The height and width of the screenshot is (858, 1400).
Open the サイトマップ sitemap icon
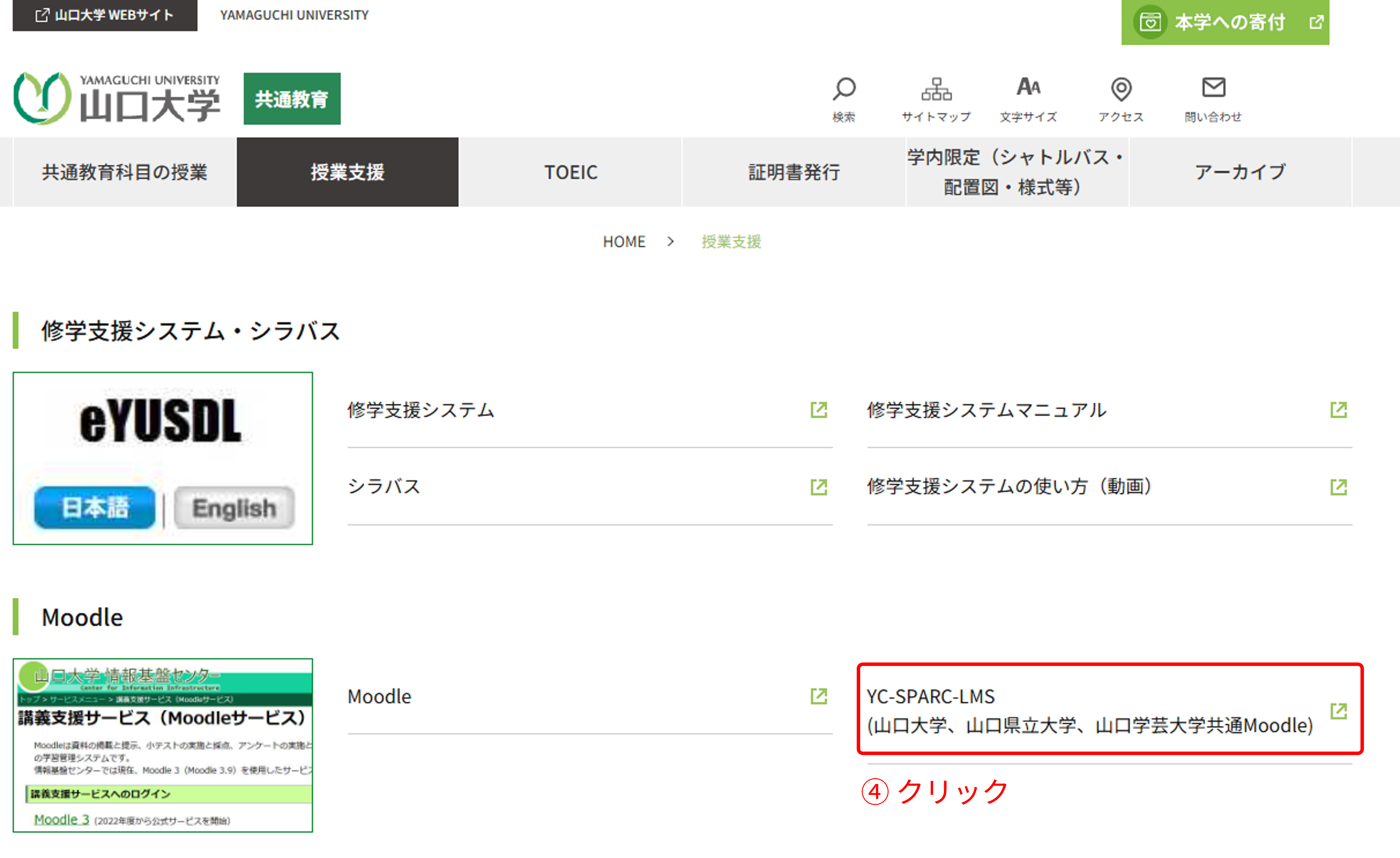(936, 89)
